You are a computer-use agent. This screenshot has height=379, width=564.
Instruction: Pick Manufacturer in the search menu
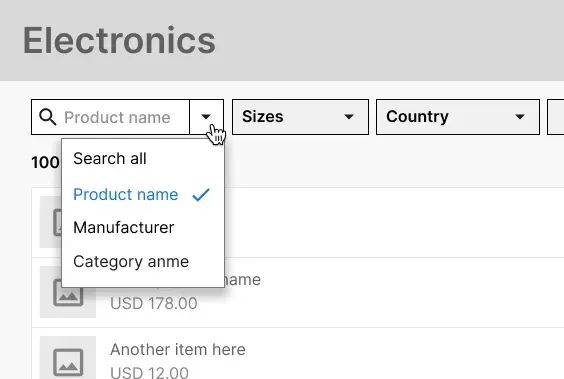[x=124, y=228]
